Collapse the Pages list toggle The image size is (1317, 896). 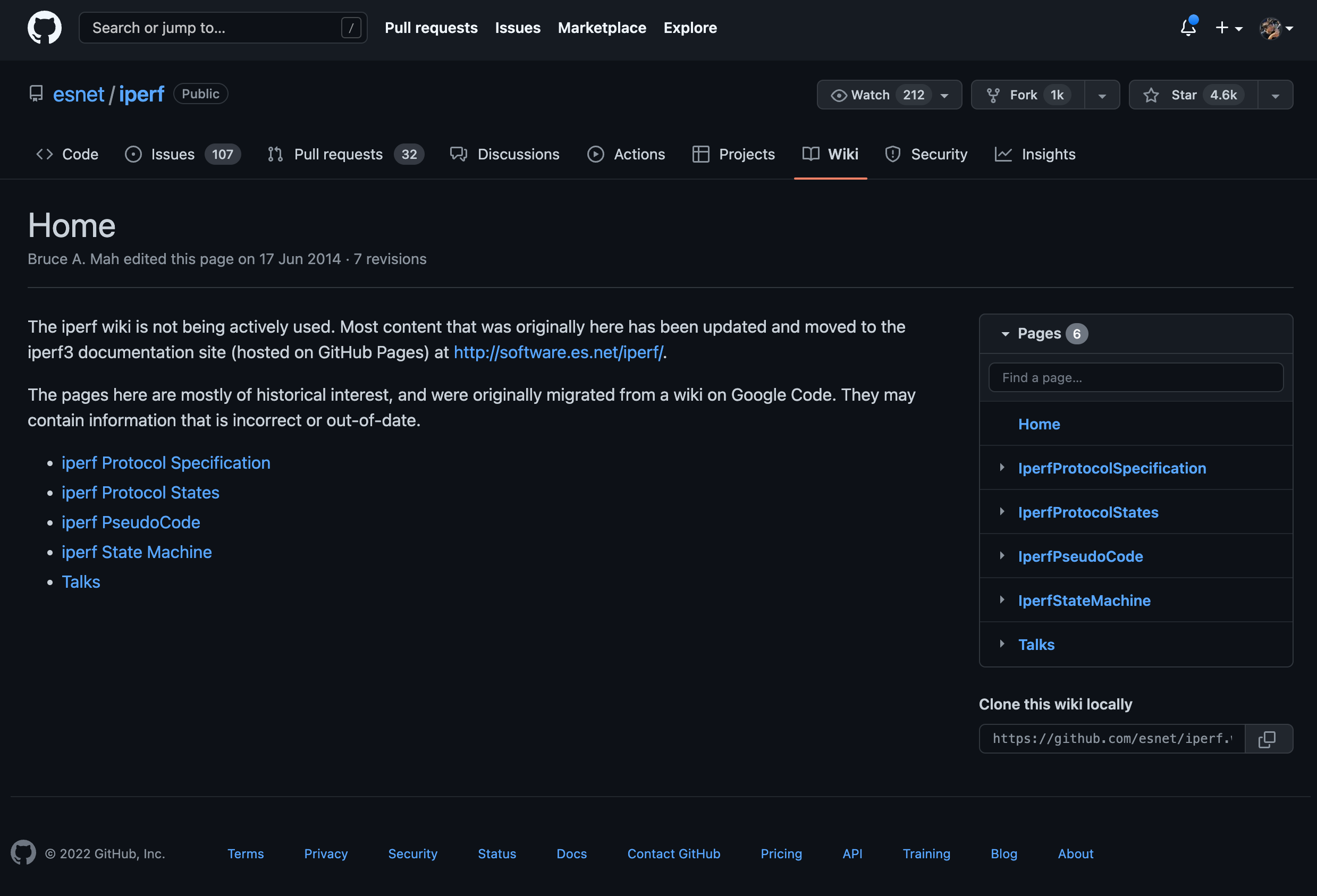[x=1004, y=334]
